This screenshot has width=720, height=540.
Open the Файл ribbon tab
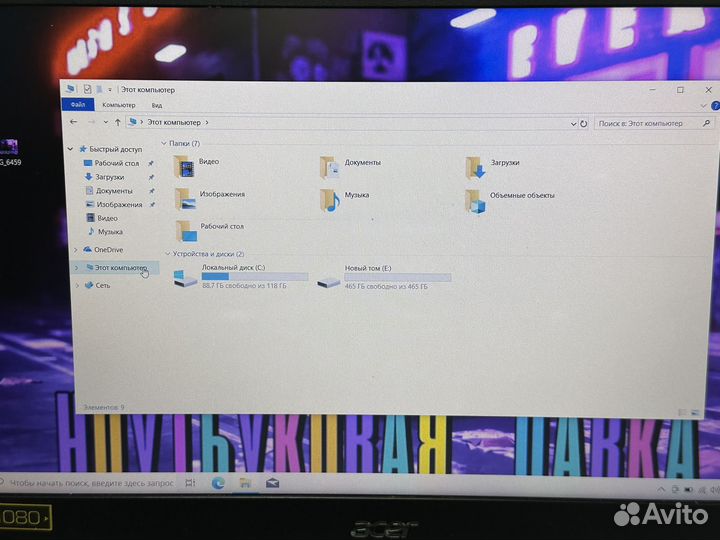pos(78,105)
